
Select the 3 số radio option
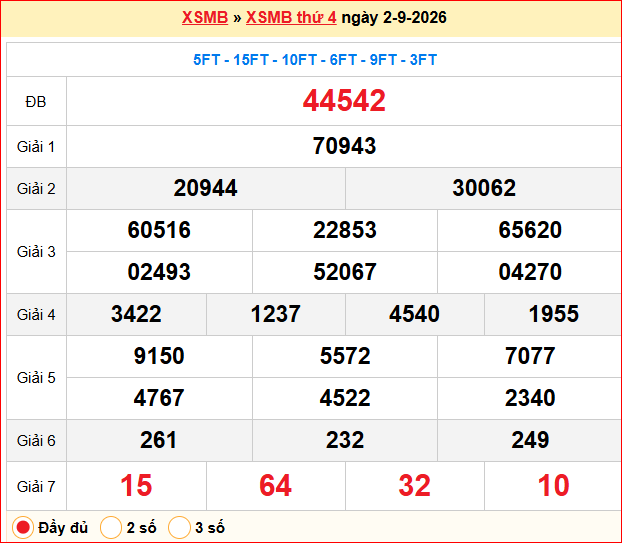coord(179,528)
